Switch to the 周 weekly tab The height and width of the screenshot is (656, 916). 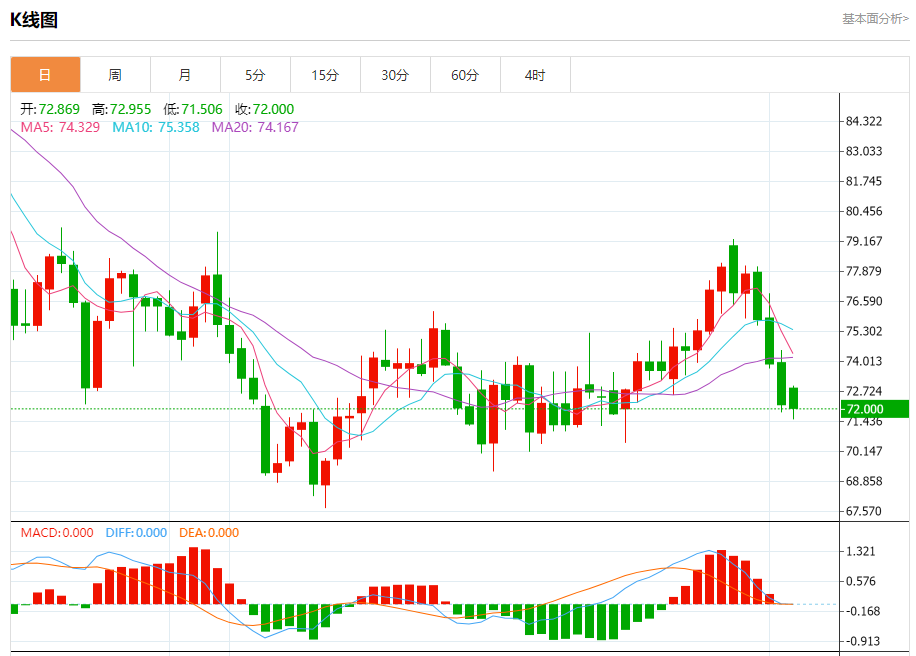coord(115,75)
